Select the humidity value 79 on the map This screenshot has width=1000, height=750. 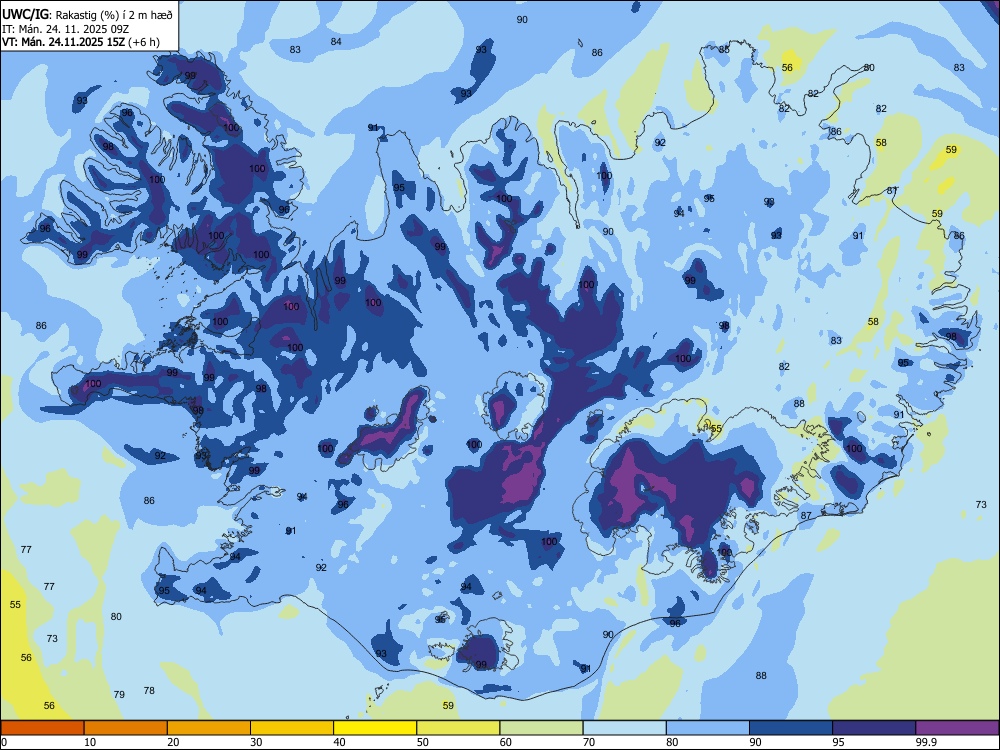(x=119, y=694)
